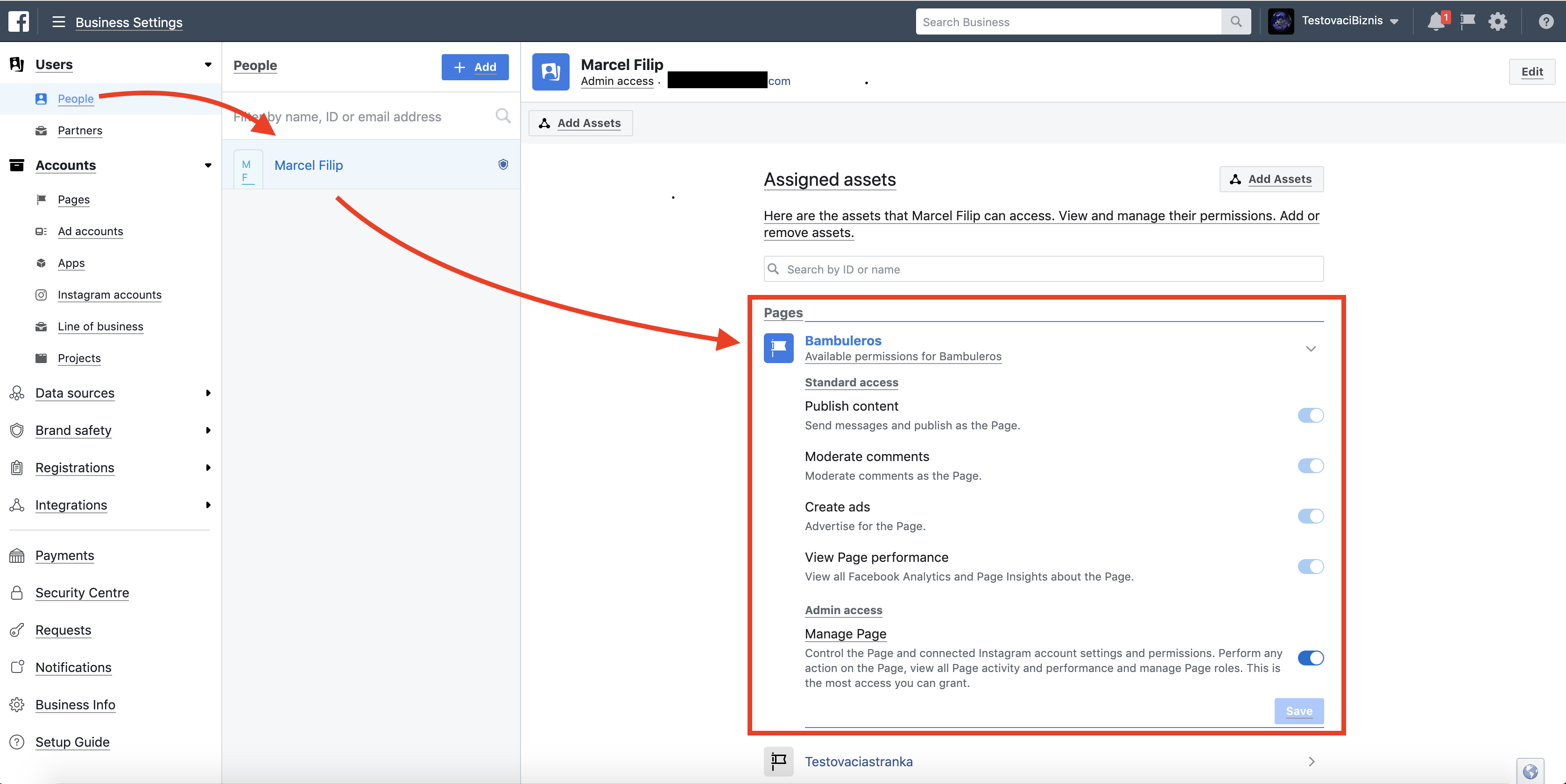Click the search magnifier in Search Business
Screen dimensions: 1566x784
click(1236, 22)
